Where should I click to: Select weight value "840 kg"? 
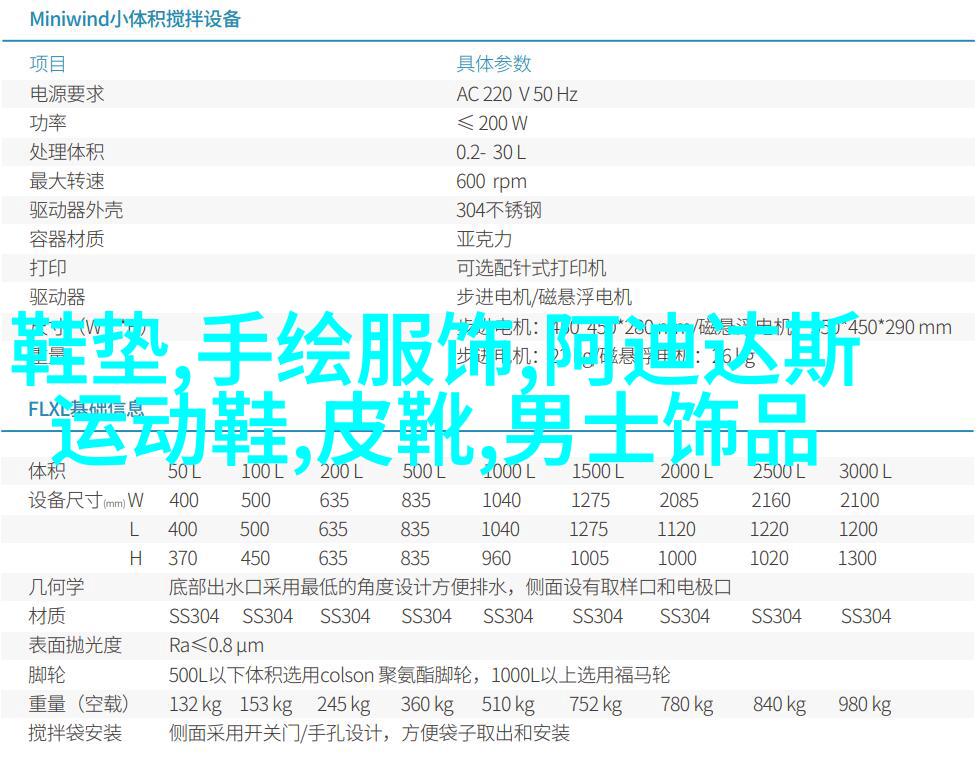coord(779,705)
